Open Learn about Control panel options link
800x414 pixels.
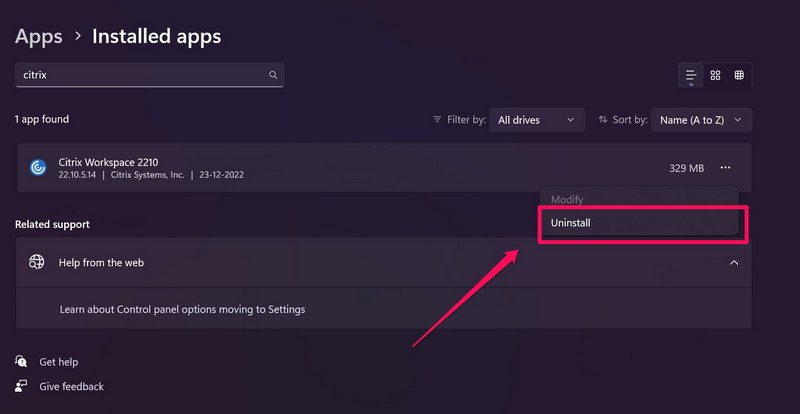pos(182,309)
